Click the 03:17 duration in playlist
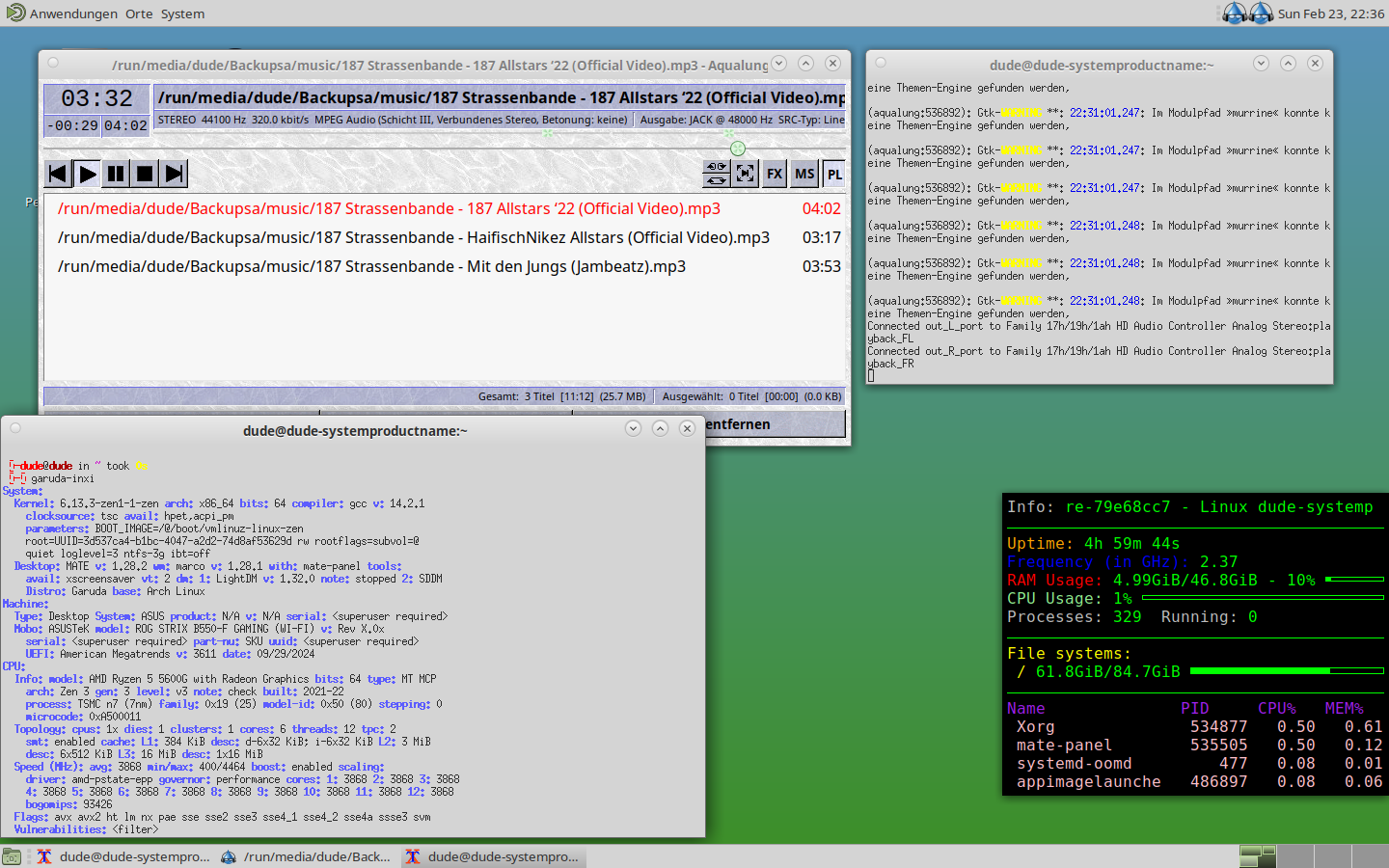1389x868 pixels. click(x=822, y=237)
